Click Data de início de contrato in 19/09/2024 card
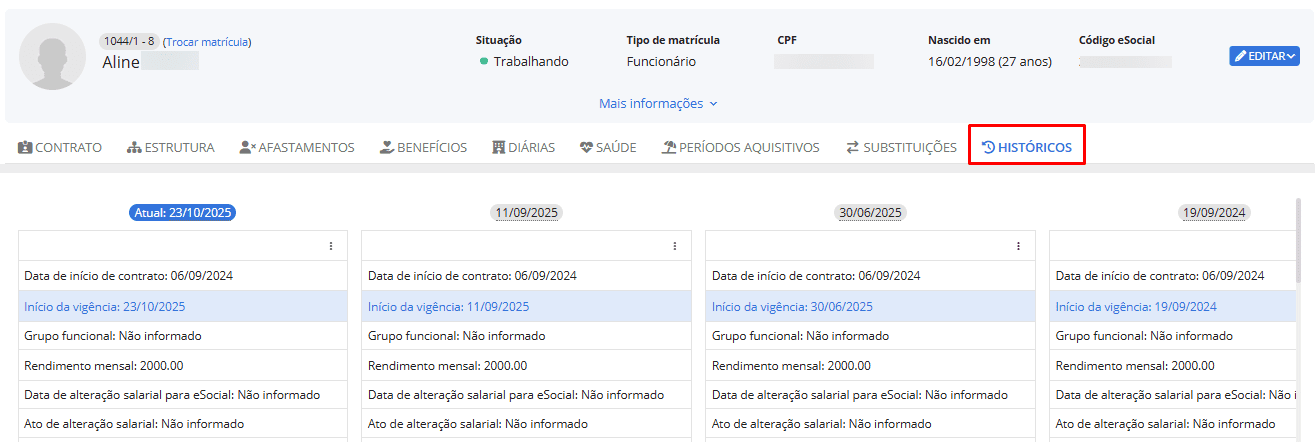 point(1174,276)
